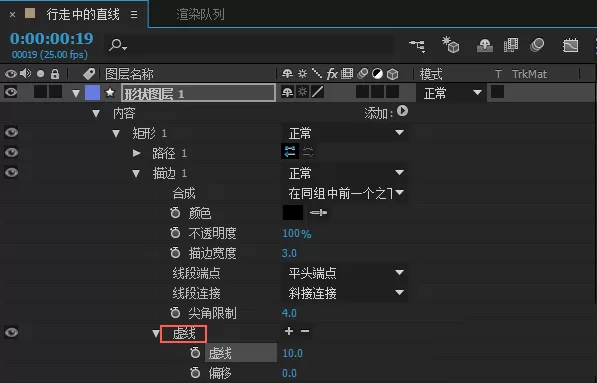Screen dimensions: 597x383
Task: Toggle visibility of 矩形 1
Action: pos(11,132)
